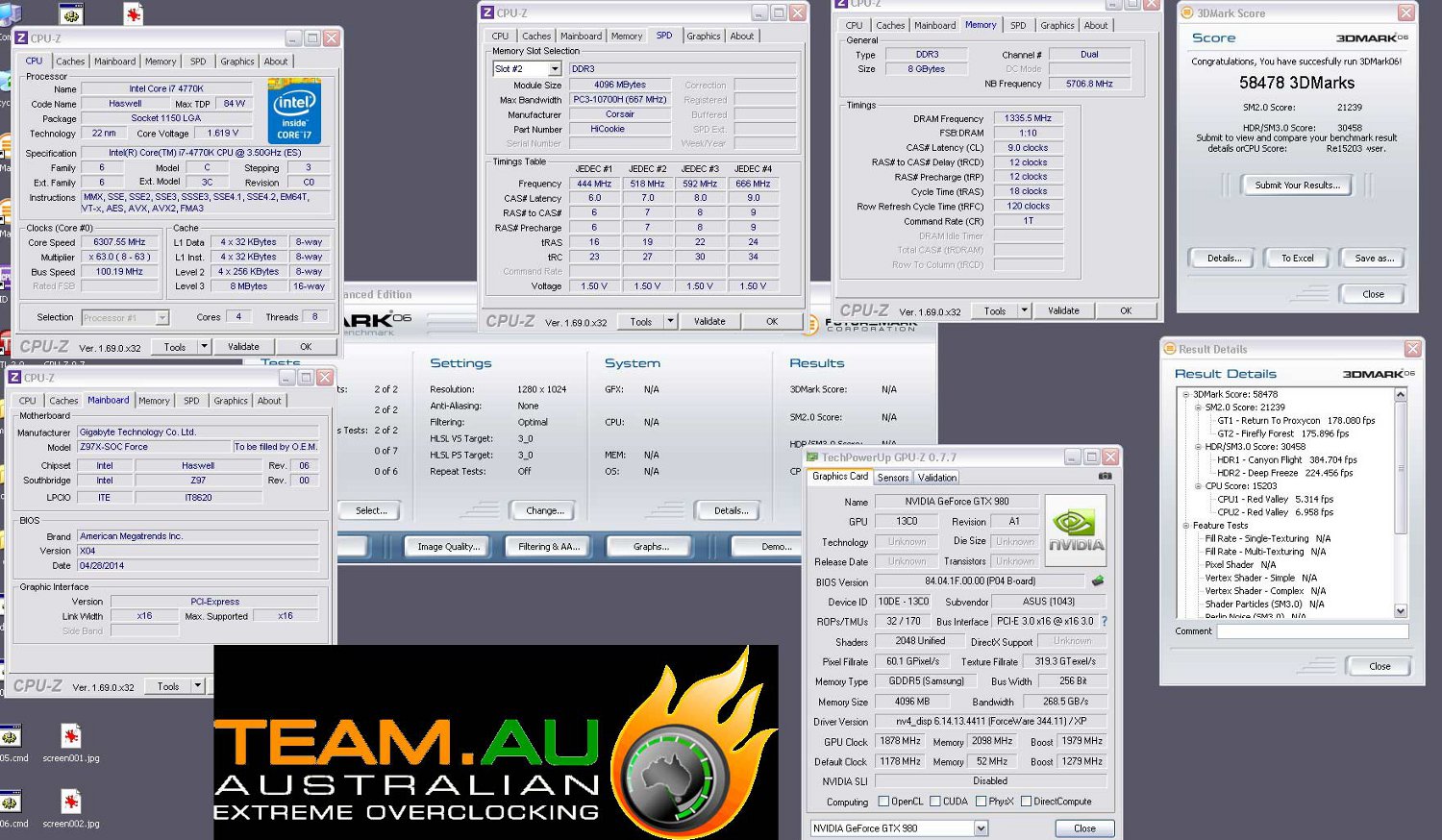
Task: Click the Z icon in the CPU-Z SPD window title
Action: pos(486,13)
